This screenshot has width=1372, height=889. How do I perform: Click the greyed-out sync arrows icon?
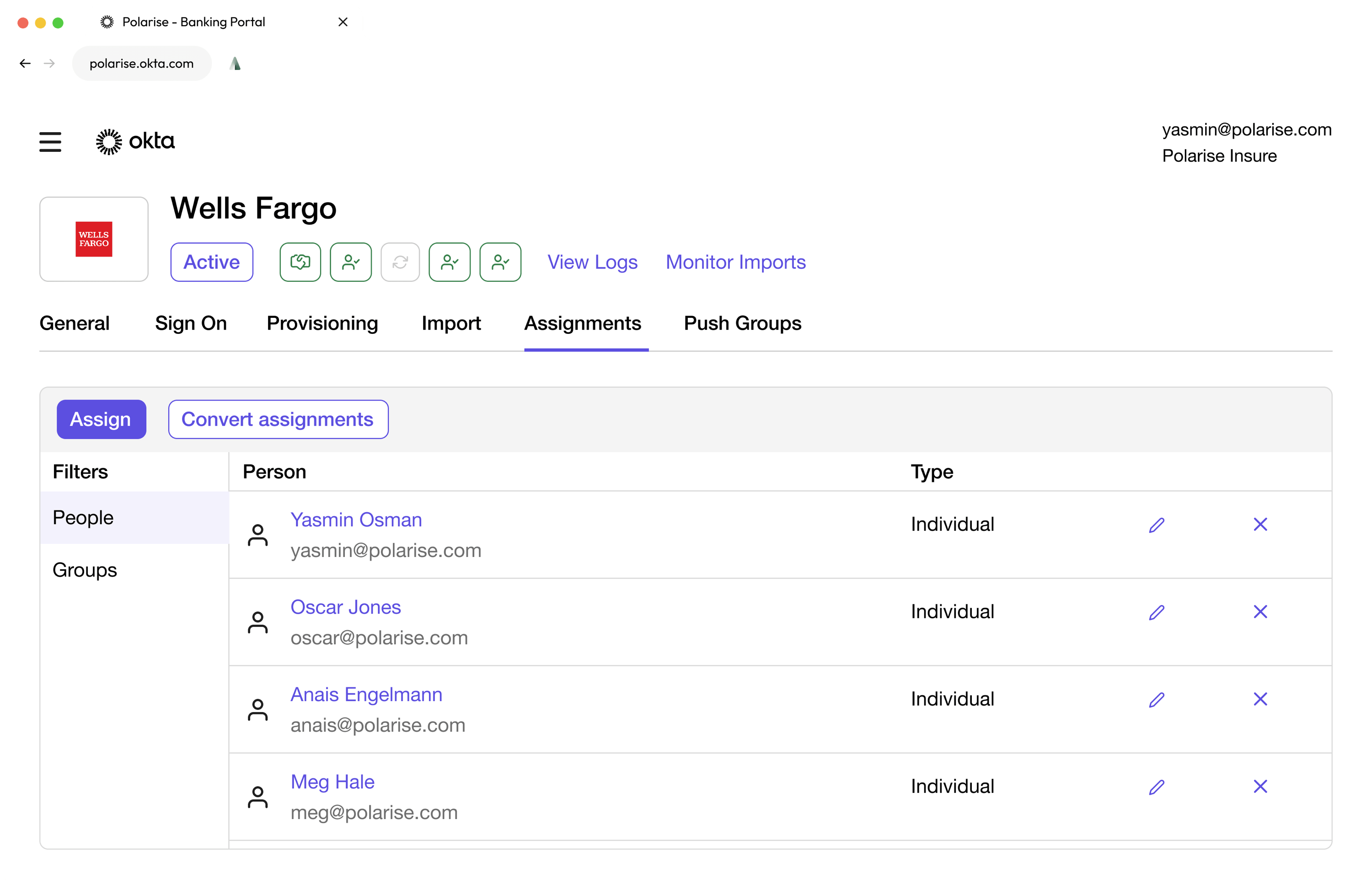click(400, 262)
